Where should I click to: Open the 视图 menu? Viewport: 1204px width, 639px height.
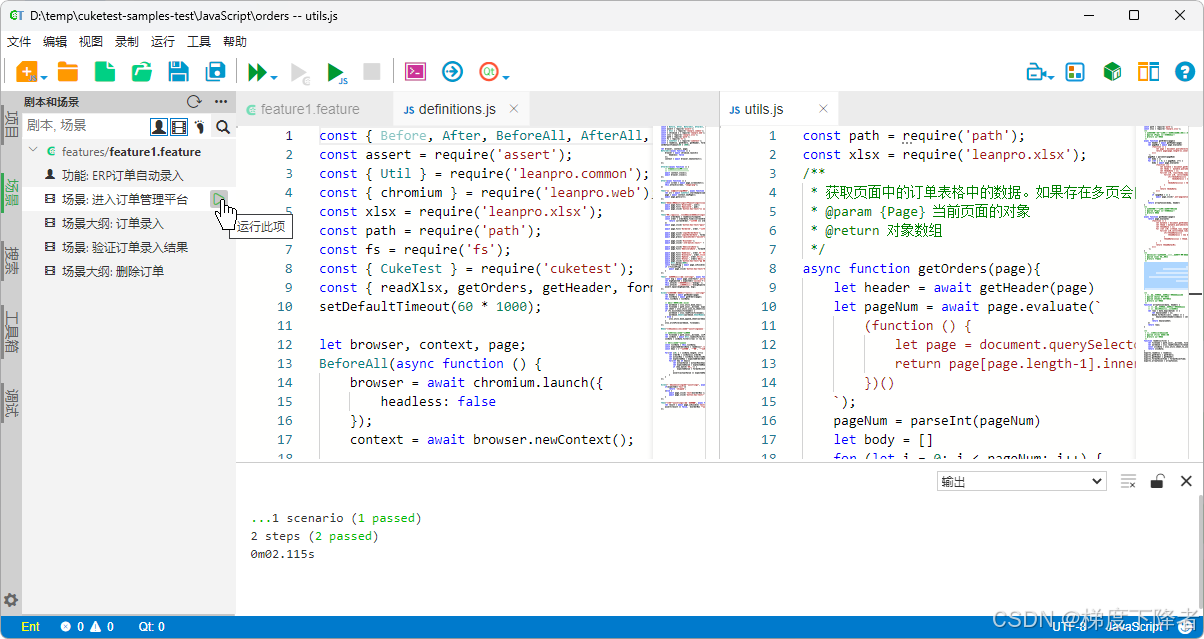coord(91,42)
